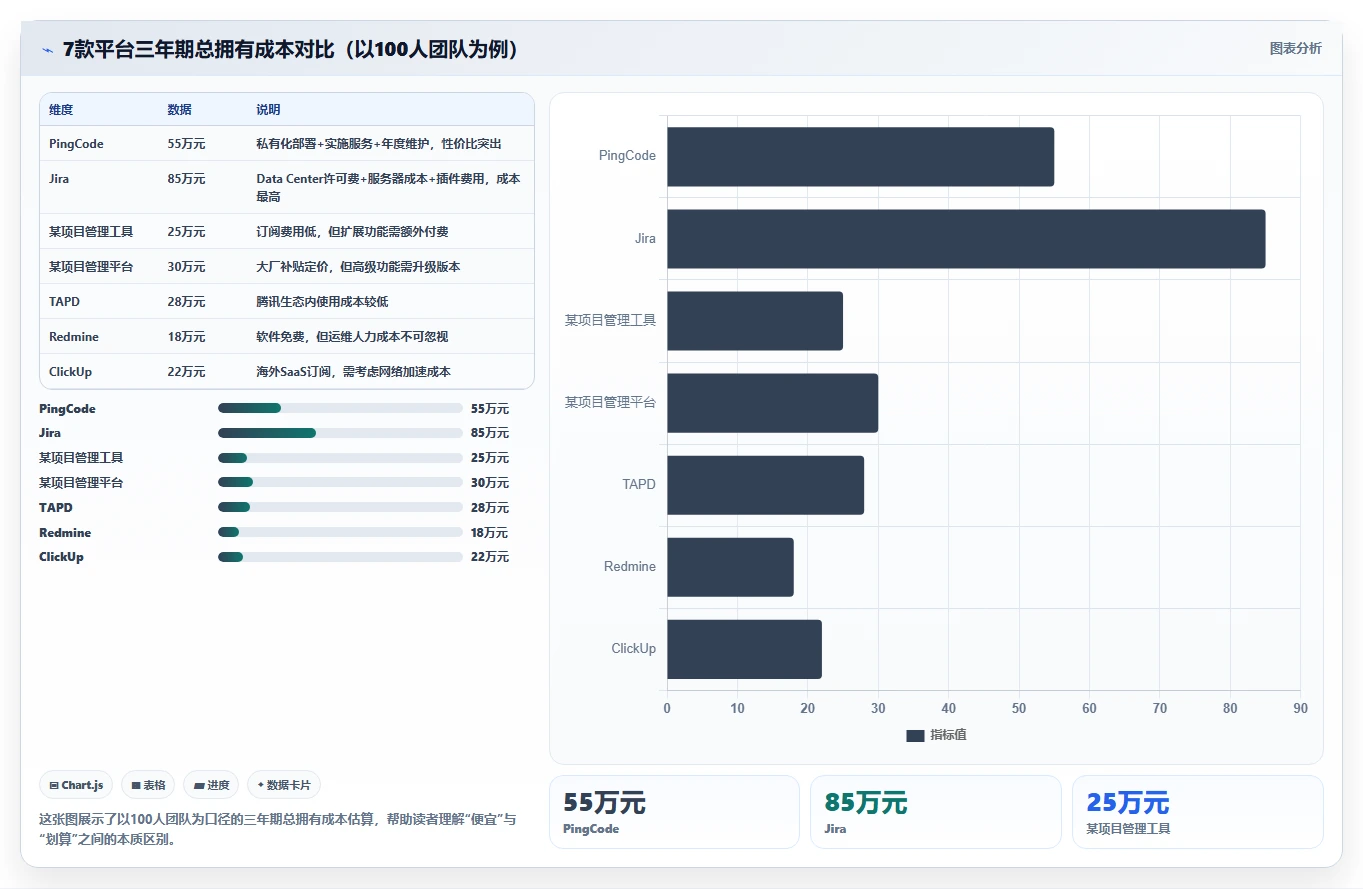Click the 30万元 value beside 某项目管理平台 progress
Image resolution: width=1363 pixels, height=889 pixels.
click(489, 482)
